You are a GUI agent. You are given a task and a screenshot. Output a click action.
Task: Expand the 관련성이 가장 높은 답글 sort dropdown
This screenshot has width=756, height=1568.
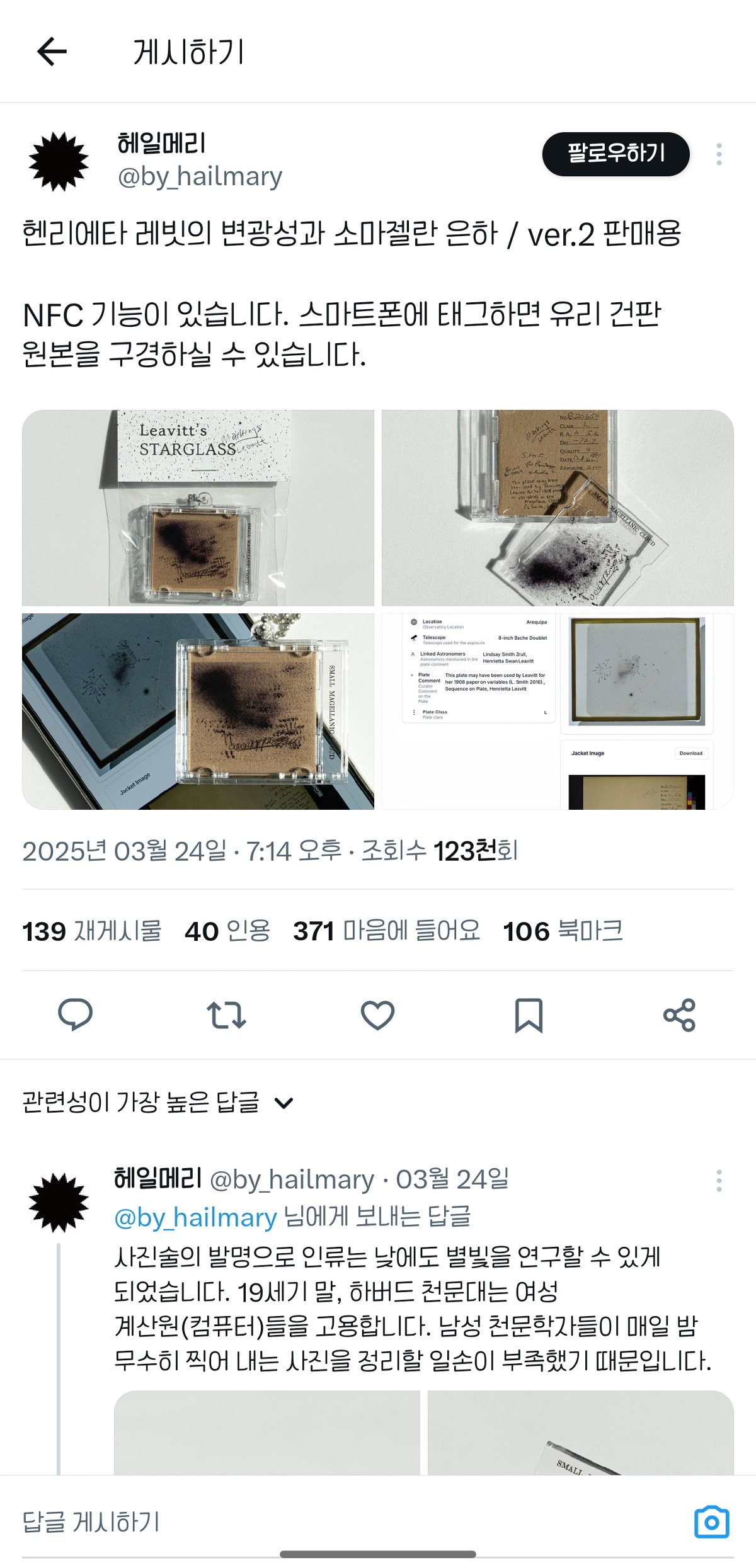pos(157,1102)
